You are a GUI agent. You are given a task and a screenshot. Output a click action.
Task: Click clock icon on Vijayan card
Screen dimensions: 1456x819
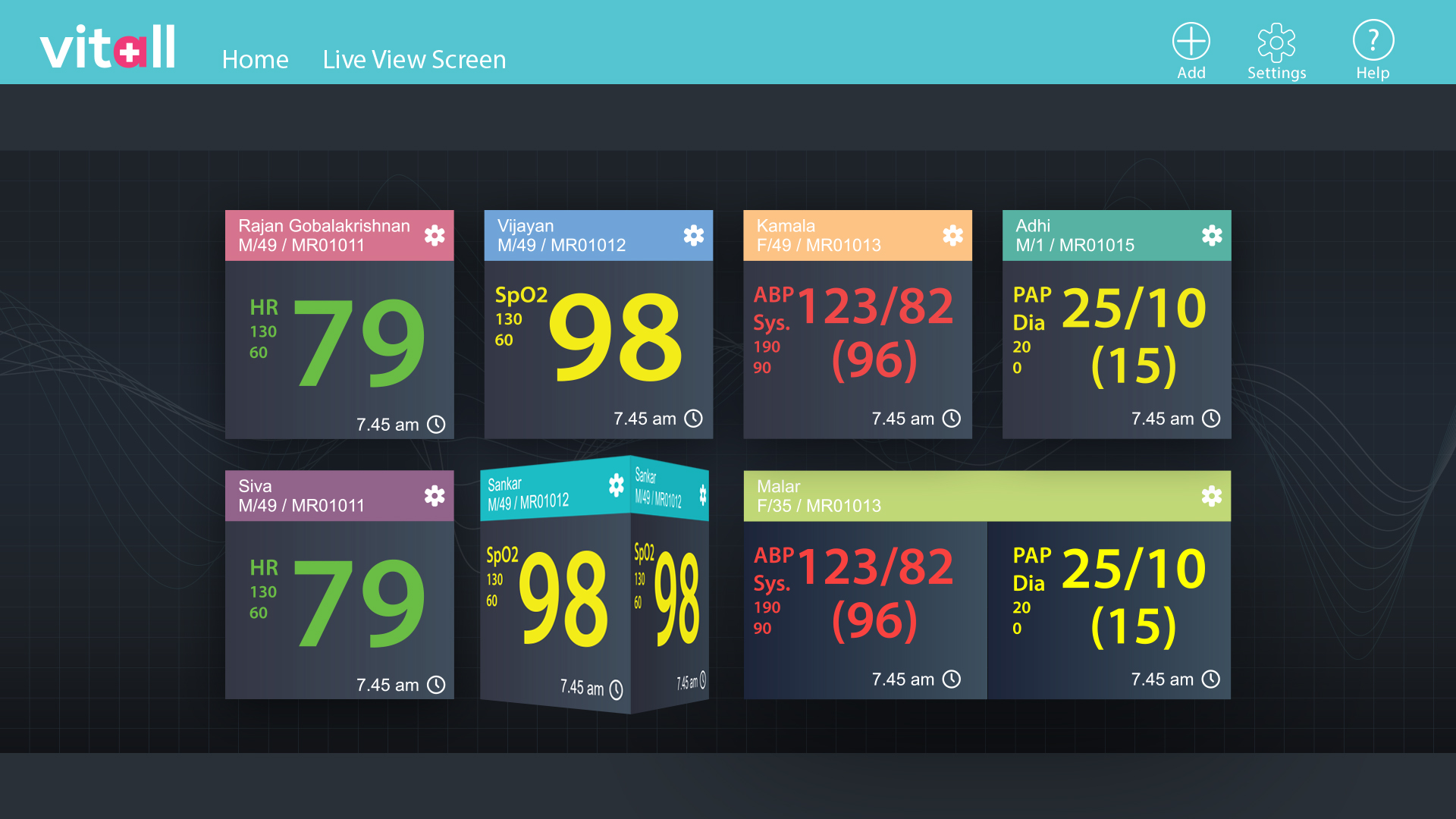693,419
